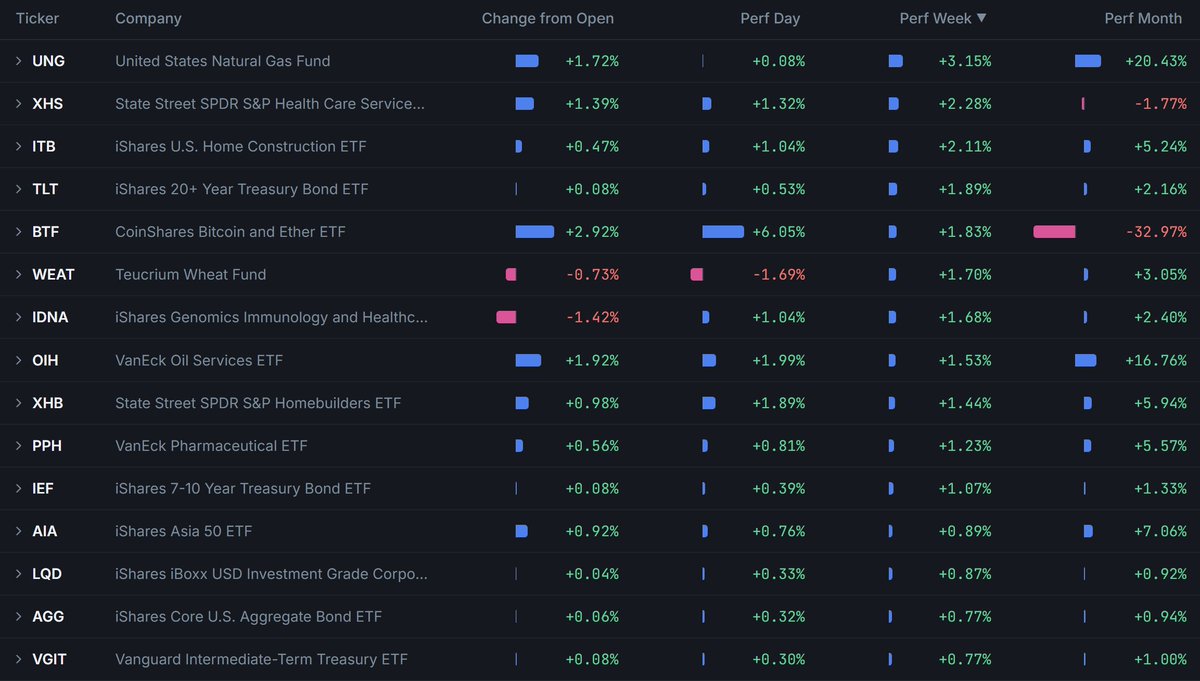Select Vanguard Intermediate-Term Treasury ETF name
Screen dimensions: 1200x681
click(261, 660)
